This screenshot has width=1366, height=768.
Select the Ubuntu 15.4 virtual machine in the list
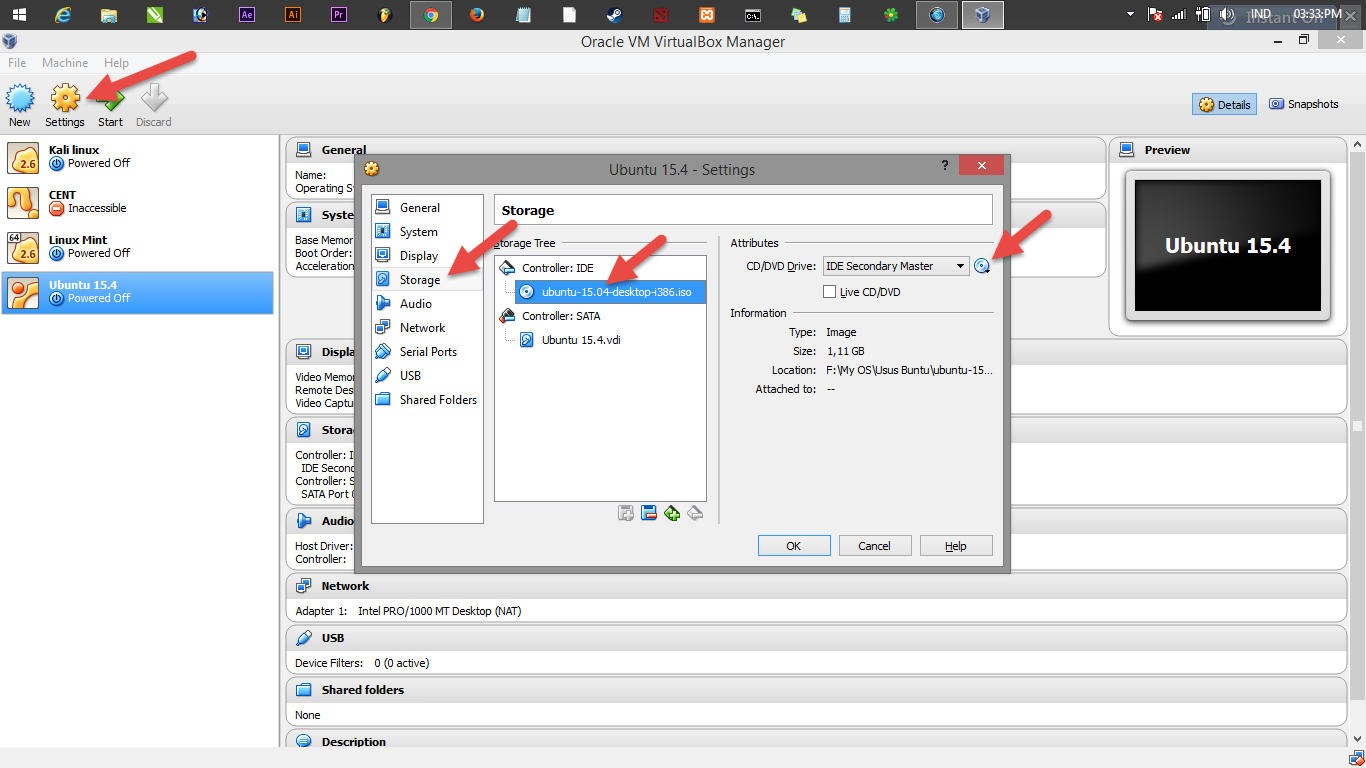(137, 292)
